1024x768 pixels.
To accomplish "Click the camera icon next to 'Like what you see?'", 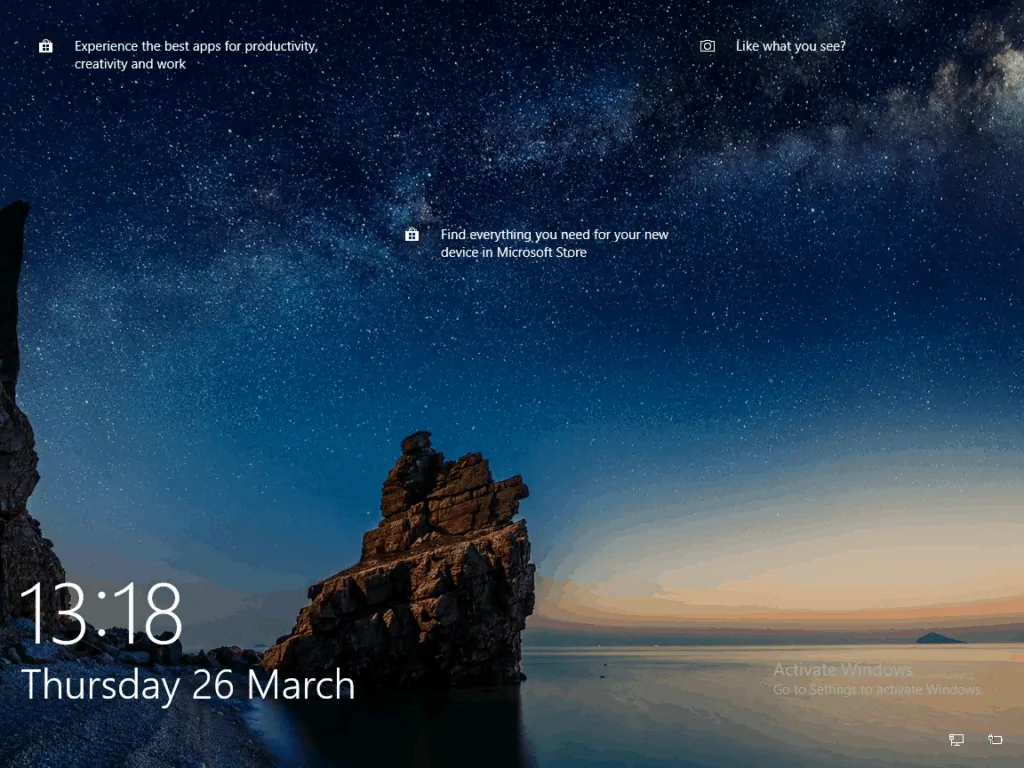I will coord(708,46).
